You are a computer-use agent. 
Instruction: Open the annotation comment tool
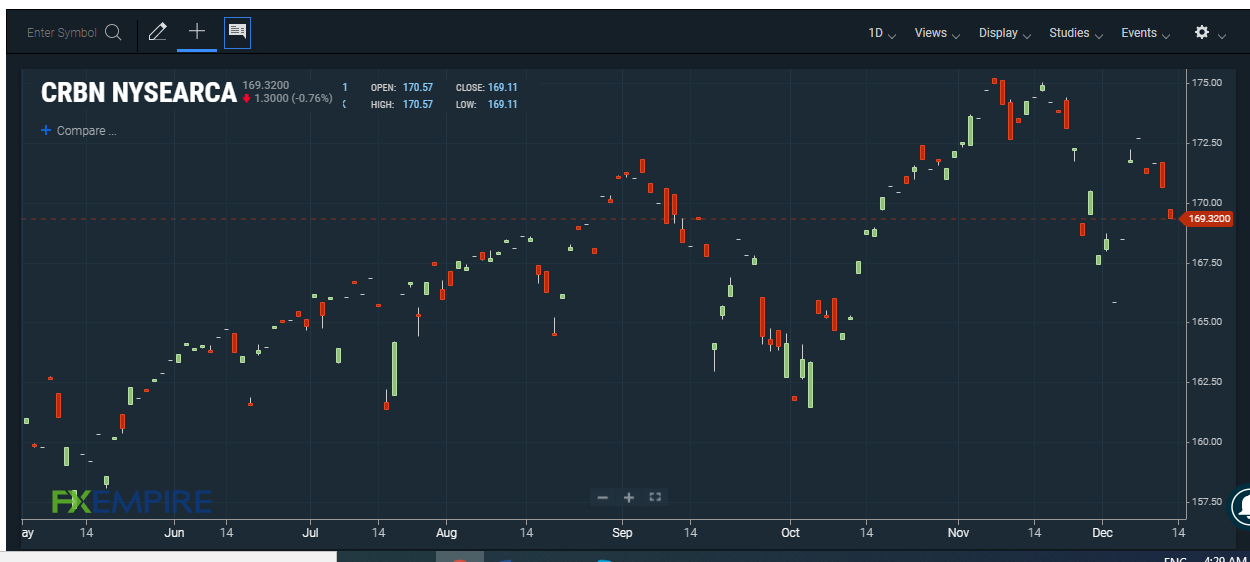[x=237, y=32]
